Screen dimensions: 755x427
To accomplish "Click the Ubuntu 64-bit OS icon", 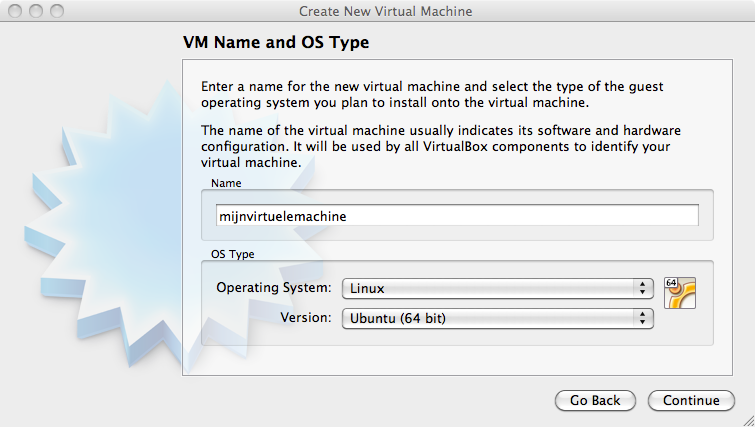I will pyautogui.click(x=680, y=293).
